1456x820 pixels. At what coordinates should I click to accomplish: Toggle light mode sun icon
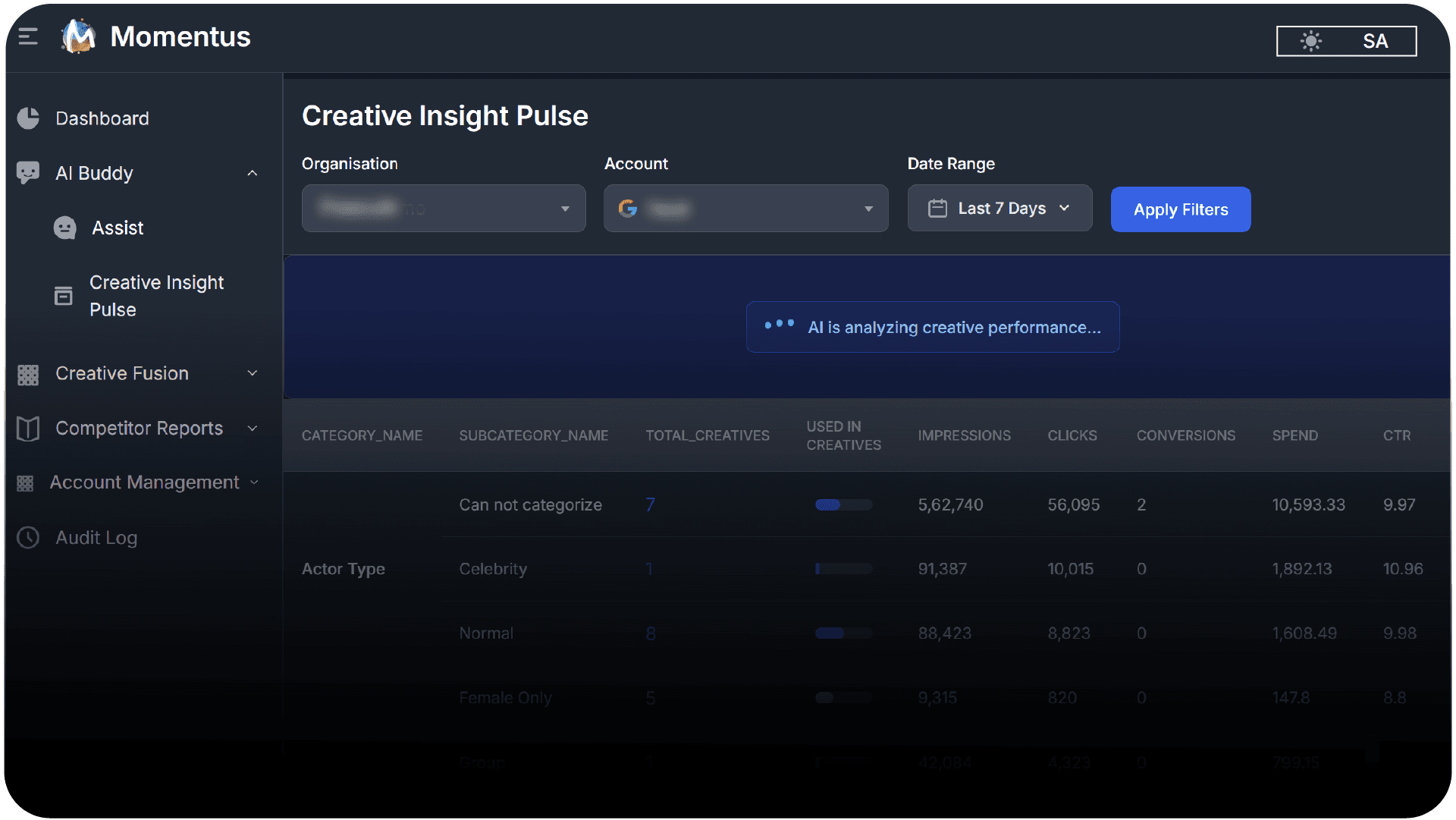pyautogui.click(x=1310, y=41)
